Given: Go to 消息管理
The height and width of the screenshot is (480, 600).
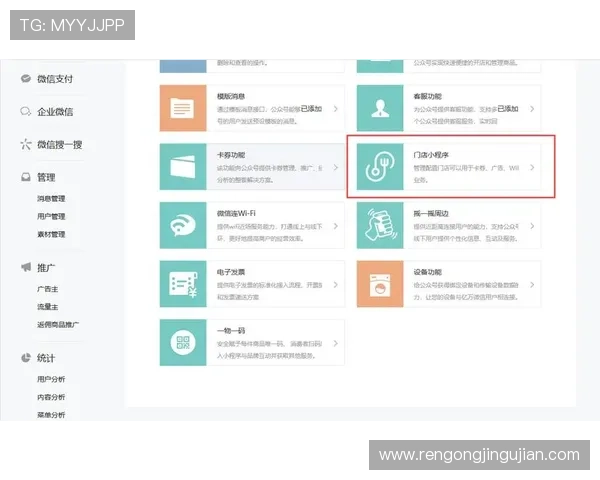Looking at the screenshot, I should click(x=51, y=198).
